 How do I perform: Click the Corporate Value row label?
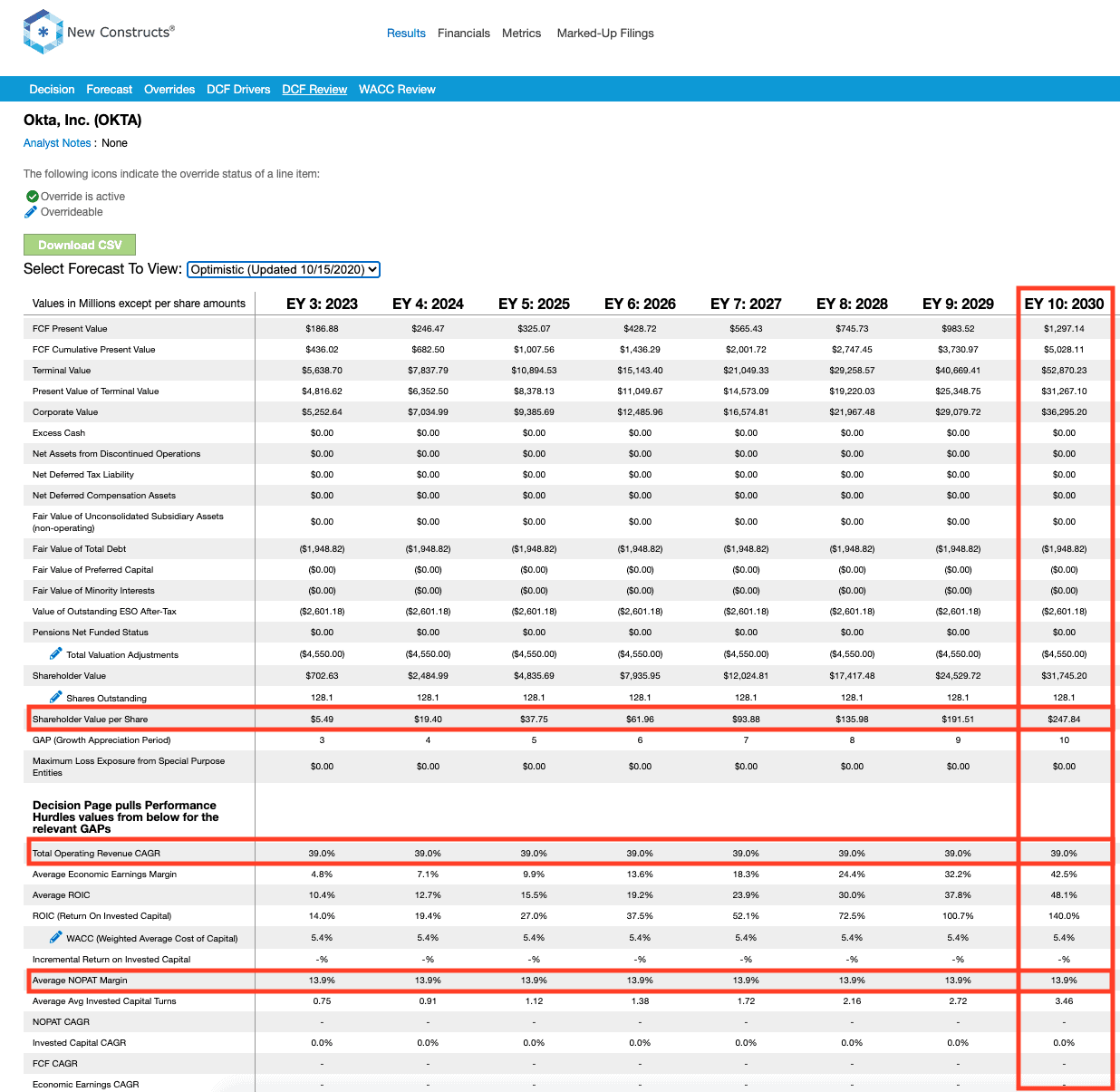(x=65, y=412)
